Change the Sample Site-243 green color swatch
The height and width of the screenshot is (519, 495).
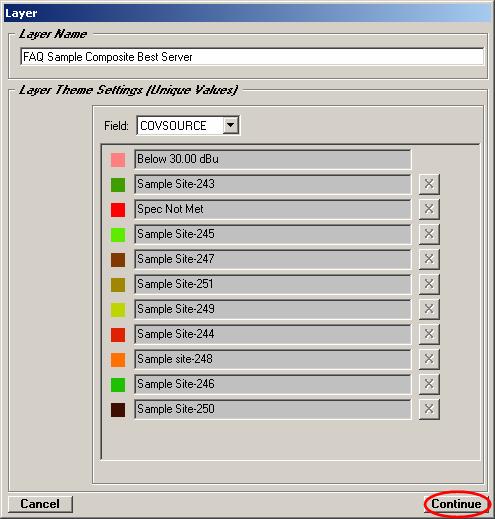[118, 185]
